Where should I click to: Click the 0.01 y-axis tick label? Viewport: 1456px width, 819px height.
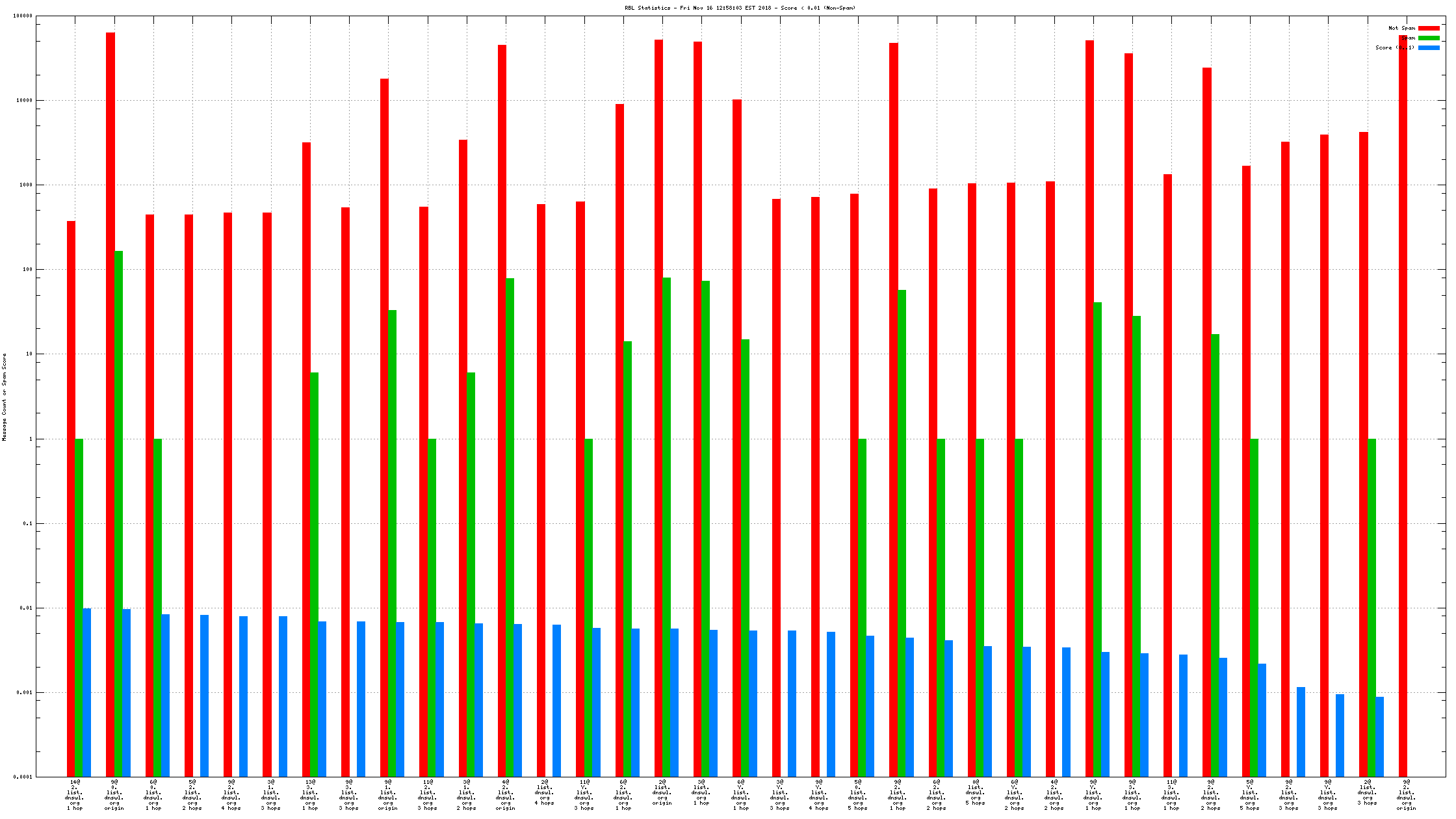coord(26,608)
